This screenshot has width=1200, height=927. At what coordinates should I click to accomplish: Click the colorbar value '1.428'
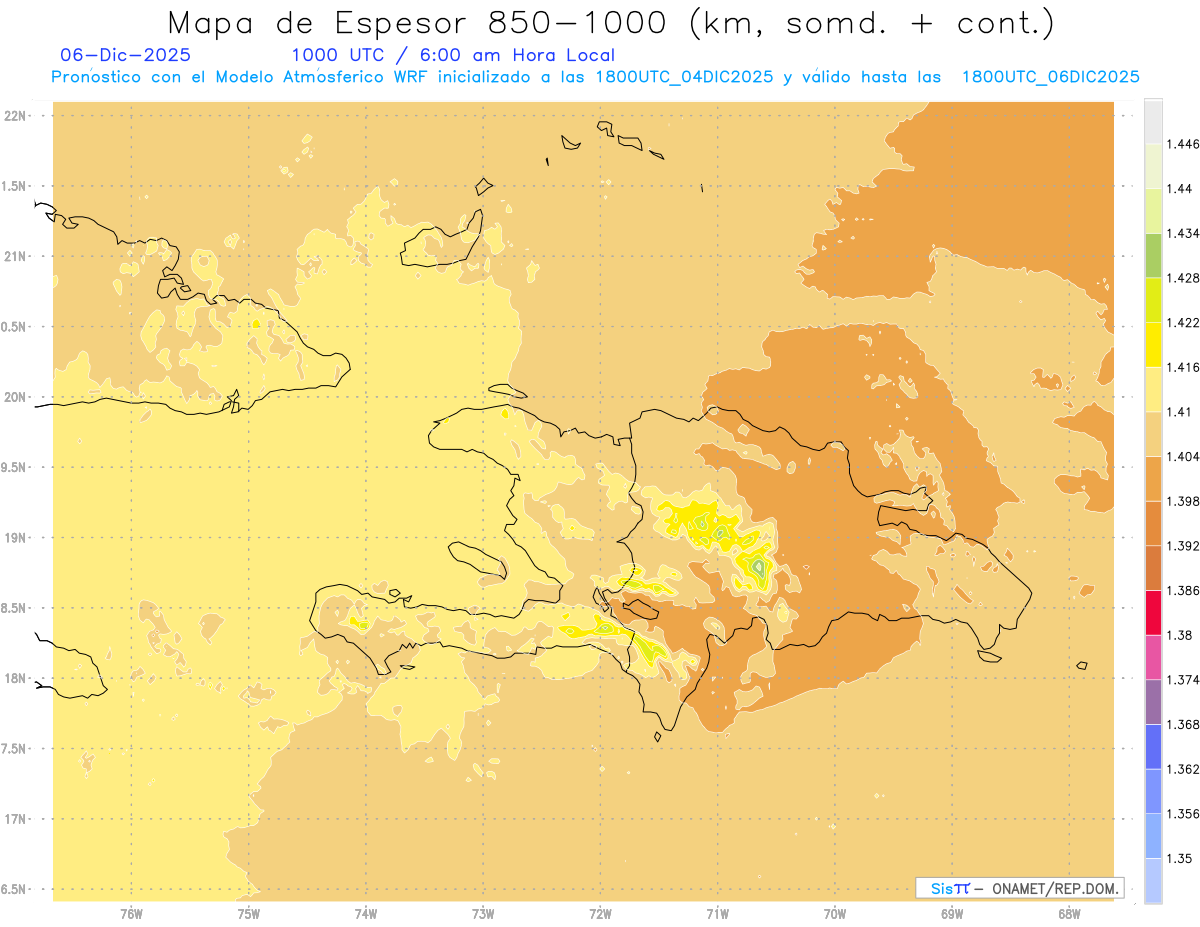coord(1185,278)
